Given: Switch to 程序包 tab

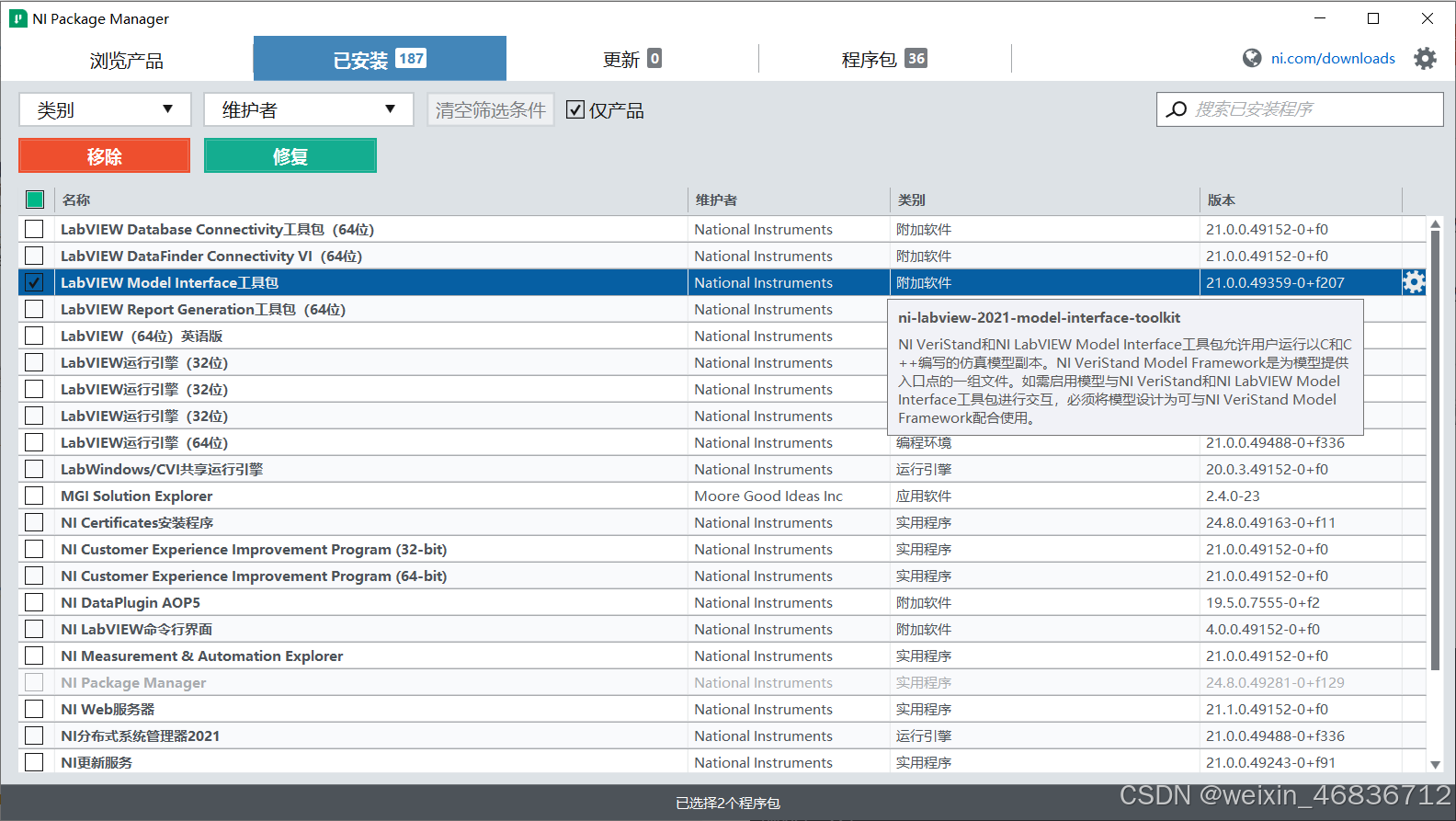Looking at the screenshot, I should click(884, 59).
